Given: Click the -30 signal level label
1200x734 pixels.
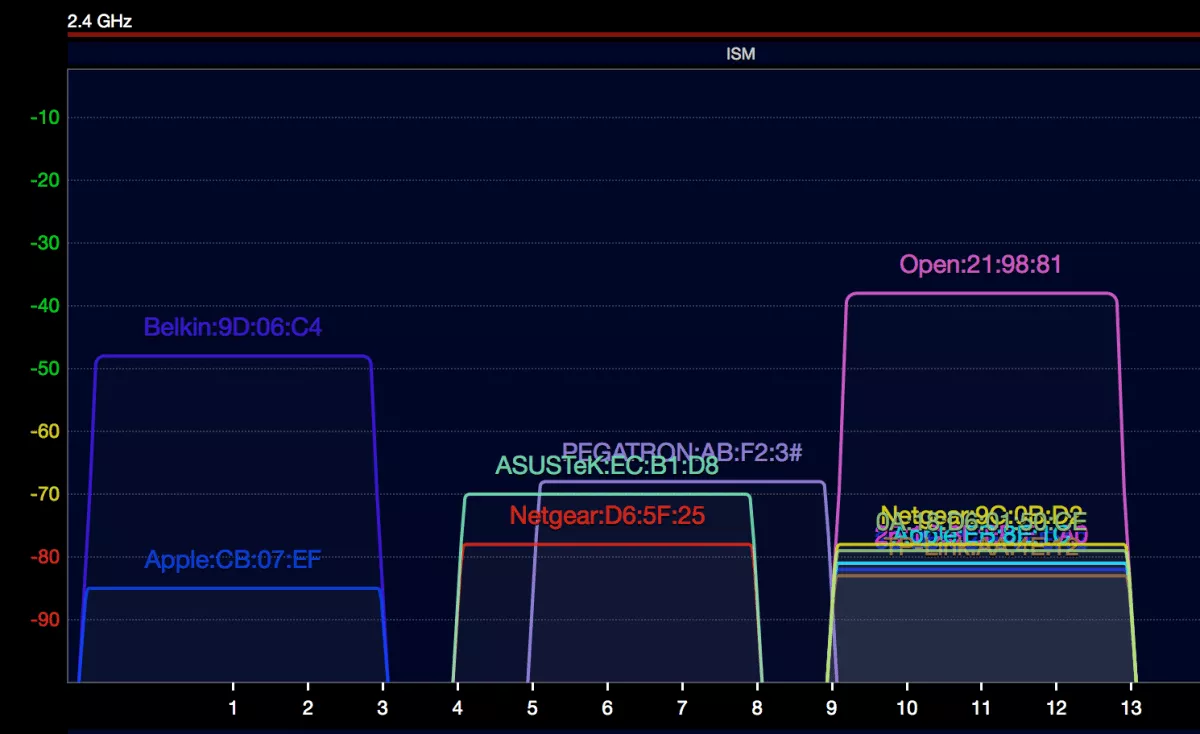Looking at the screenshot, I should click(x=46, y=243).
